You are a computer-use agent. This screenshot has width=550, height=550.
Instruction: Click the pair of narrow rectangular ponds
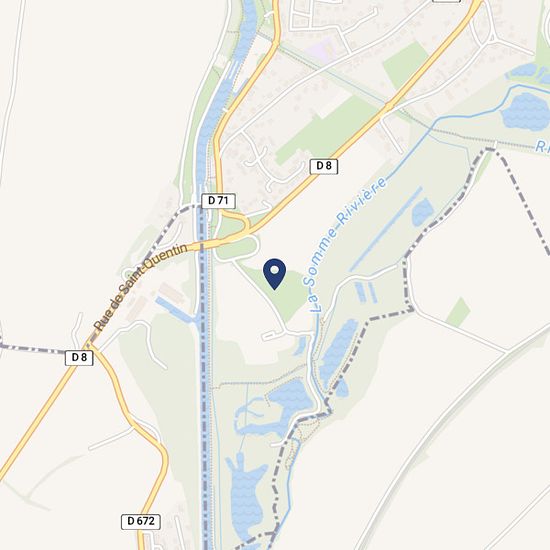pos(365,293)
